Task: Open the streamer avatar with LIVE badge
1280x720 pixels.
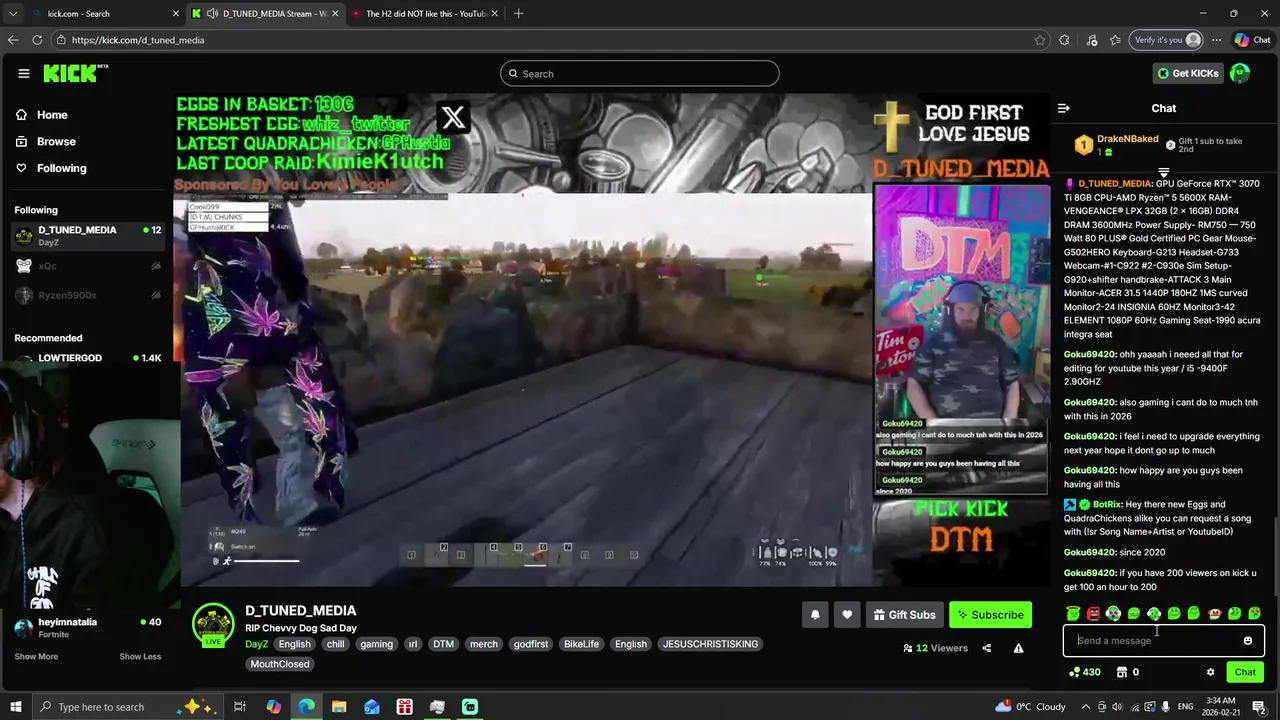Action: [x=213, y=625]
